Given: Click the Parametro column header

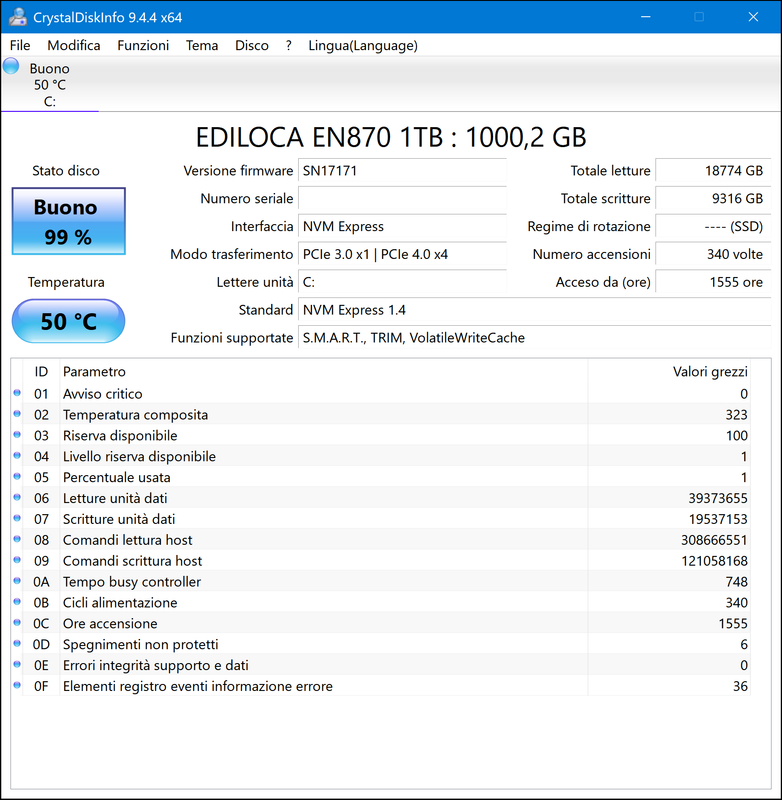Looking at the screenshot, I should pyautogui.click(x=323, y=371).
